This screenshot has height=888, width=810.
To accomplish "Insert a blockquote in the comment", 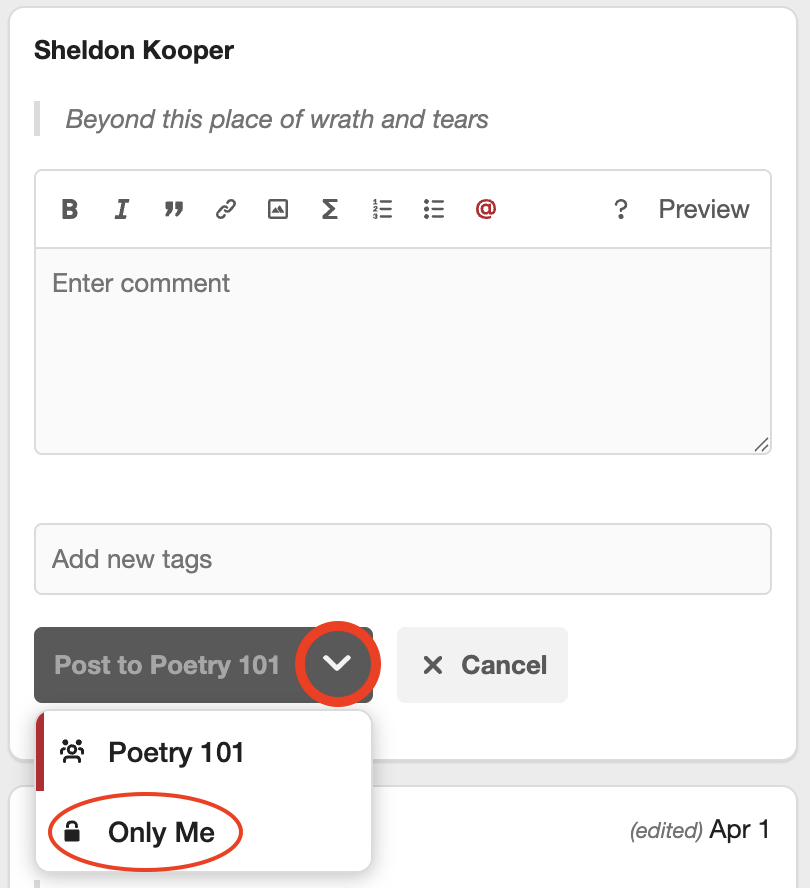I will pos(174,209).
